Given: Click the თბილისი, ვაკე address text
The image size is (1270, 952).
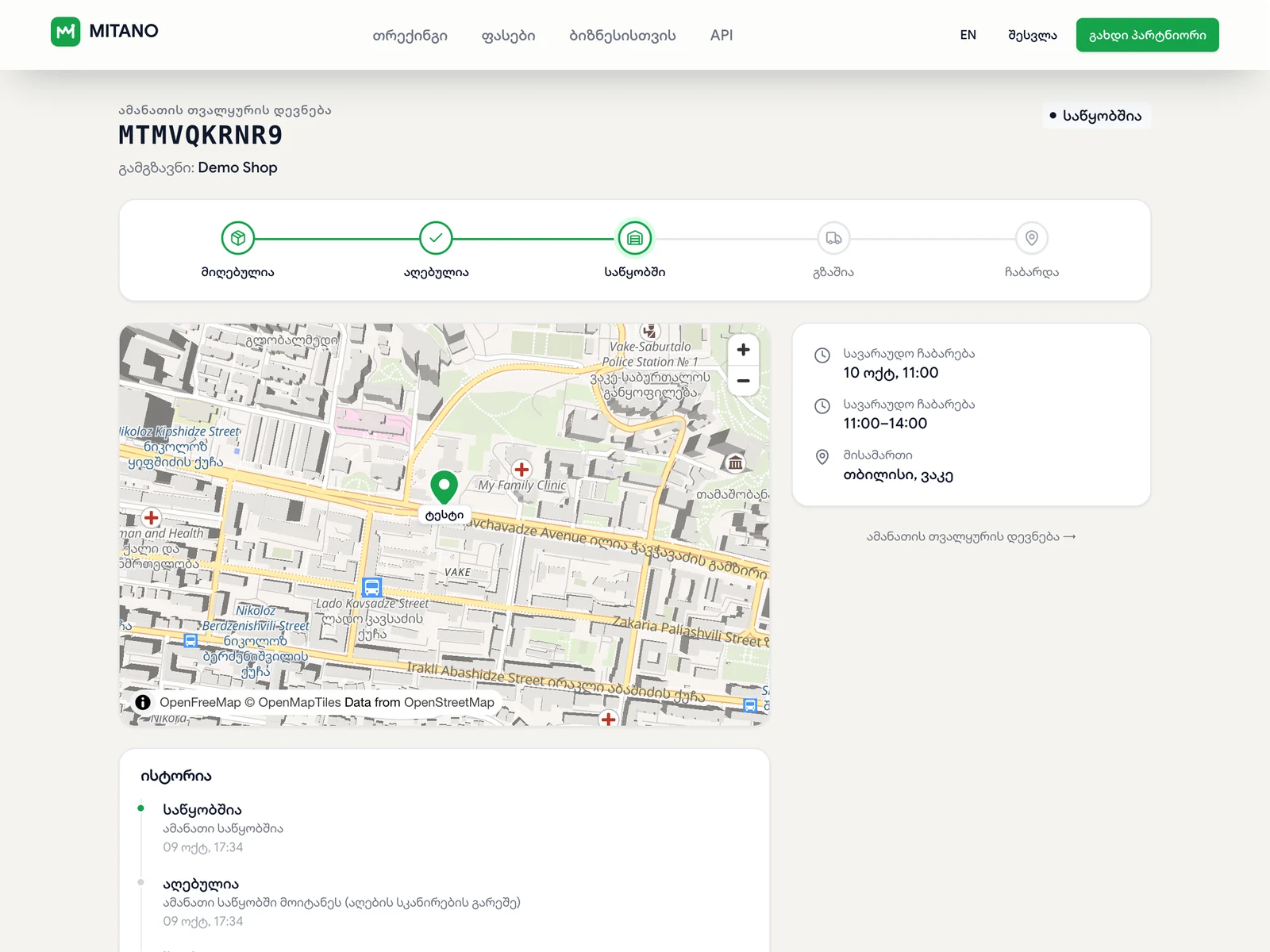Looking at the screenshot, I should pos(898,475).
